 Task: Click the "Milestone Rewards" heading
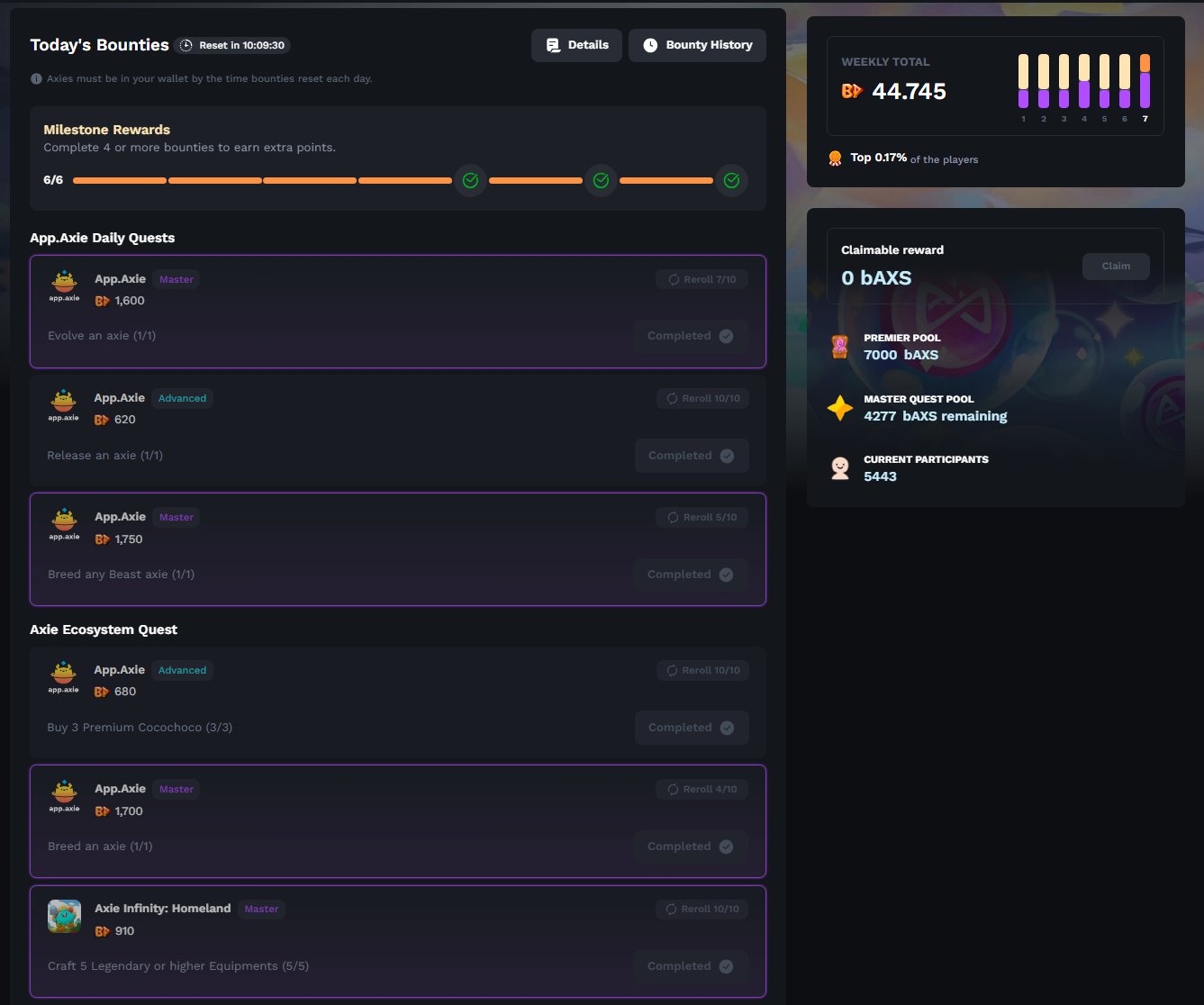click(x=106, y=130)
